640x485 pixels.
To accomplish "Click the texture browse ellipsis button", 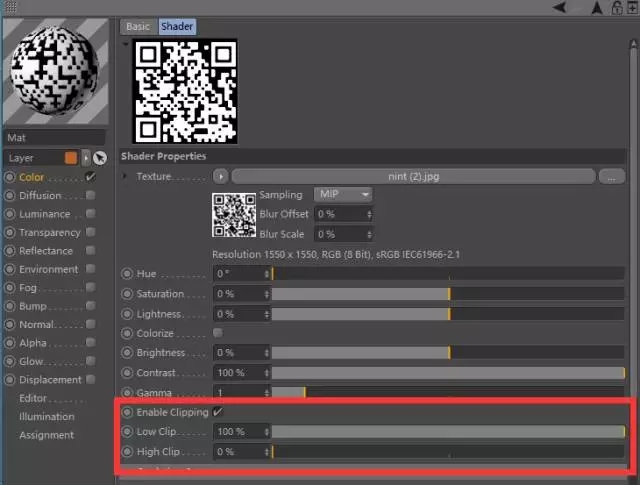I will click(x=611, y=177).
